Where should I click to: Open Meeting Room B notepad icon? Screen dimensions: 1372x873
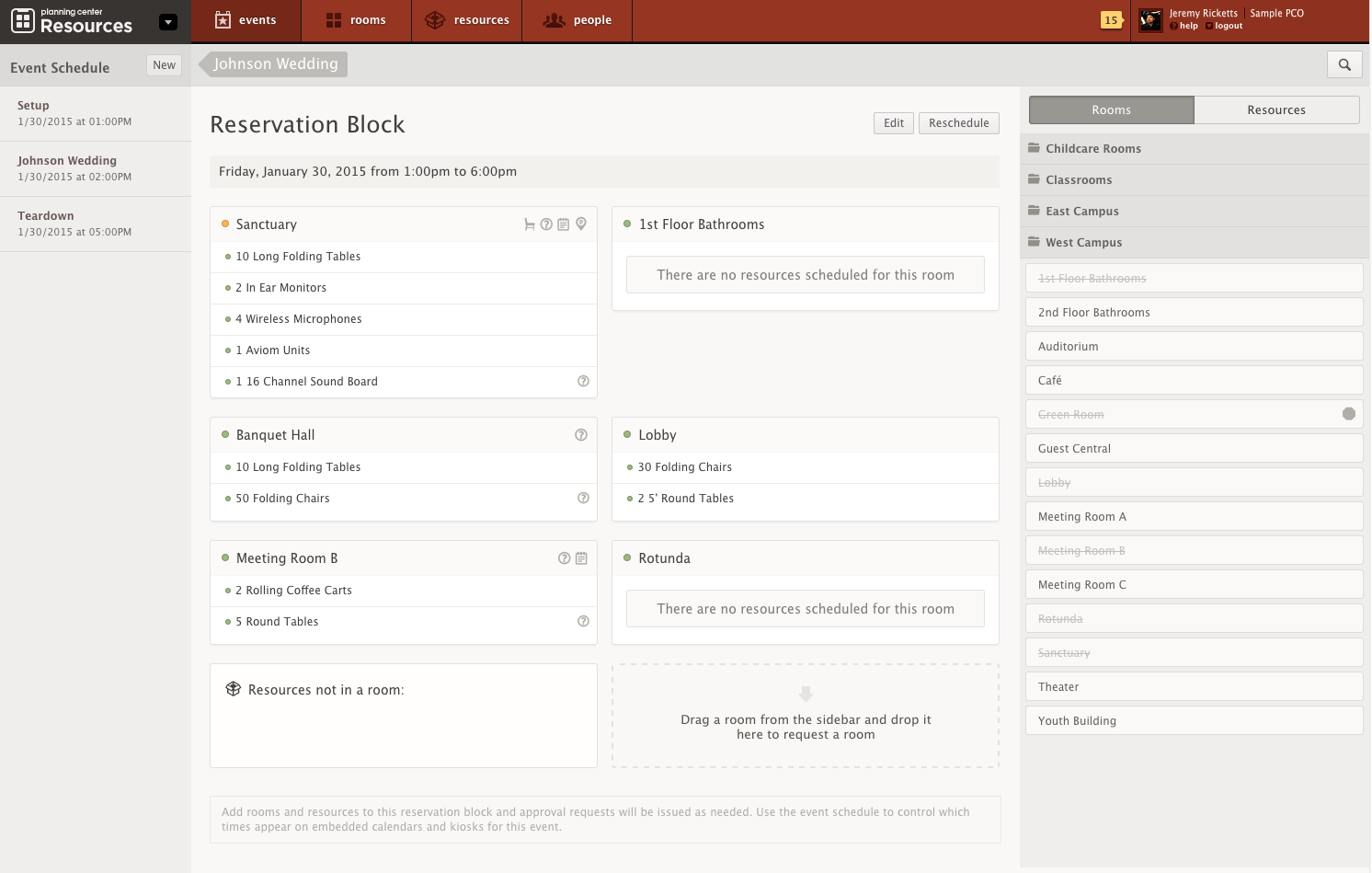click(x=581, y=558)
